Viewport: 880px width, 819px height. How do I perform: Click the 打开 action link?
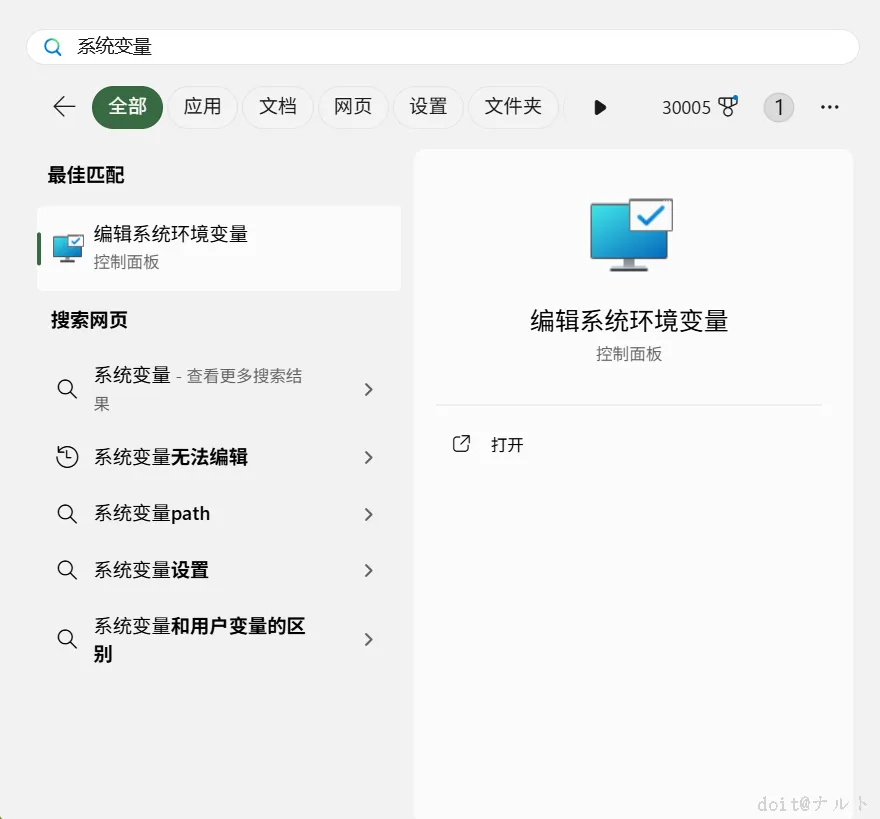pos(506,444)
